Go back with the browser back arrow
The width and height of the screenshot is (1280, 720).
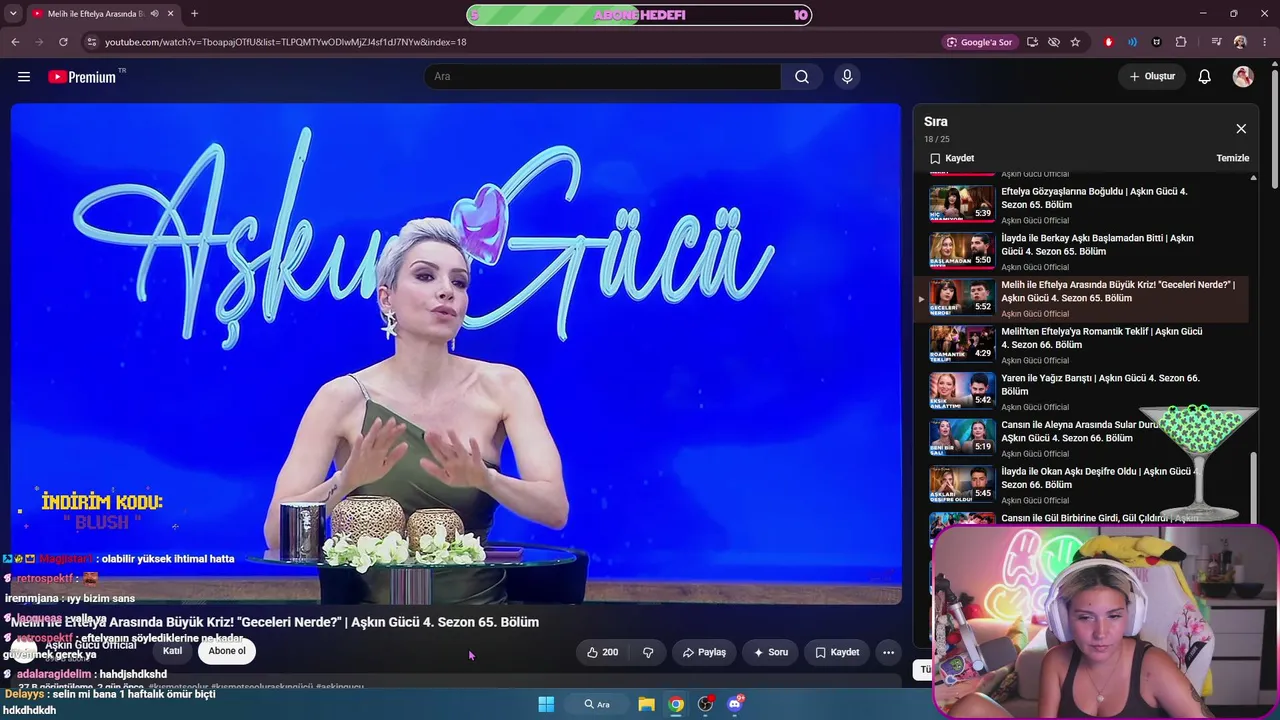(x=15, y=42)
